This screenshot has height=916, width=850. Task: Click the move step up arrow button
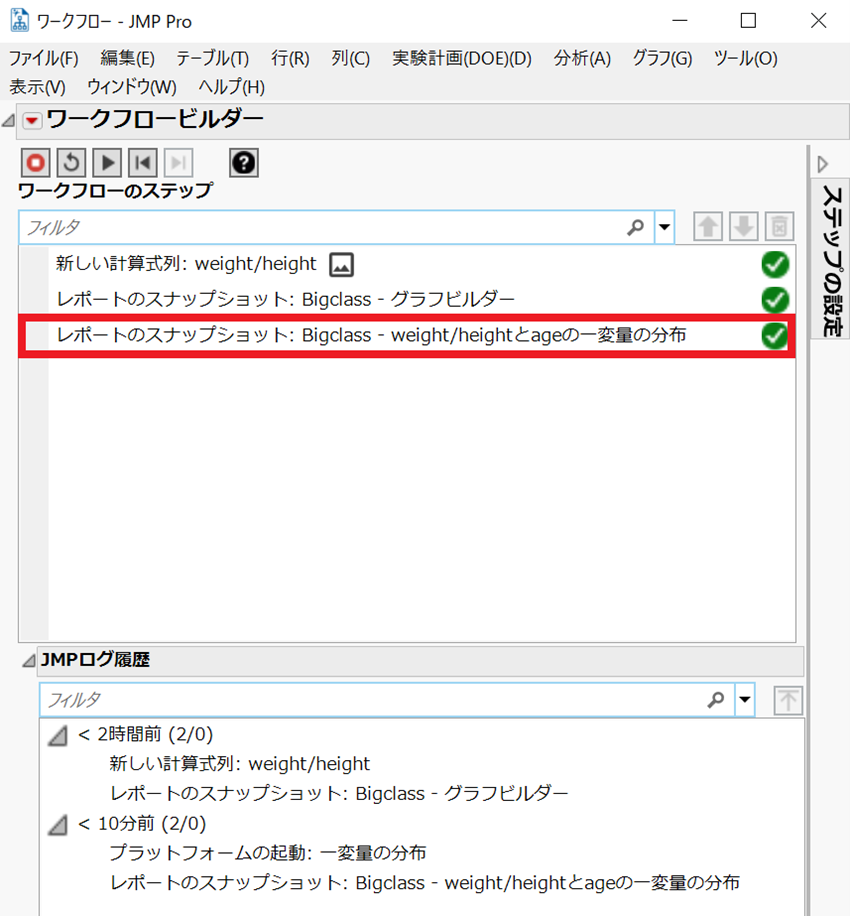pyautogui.click(x=708, y=226)
